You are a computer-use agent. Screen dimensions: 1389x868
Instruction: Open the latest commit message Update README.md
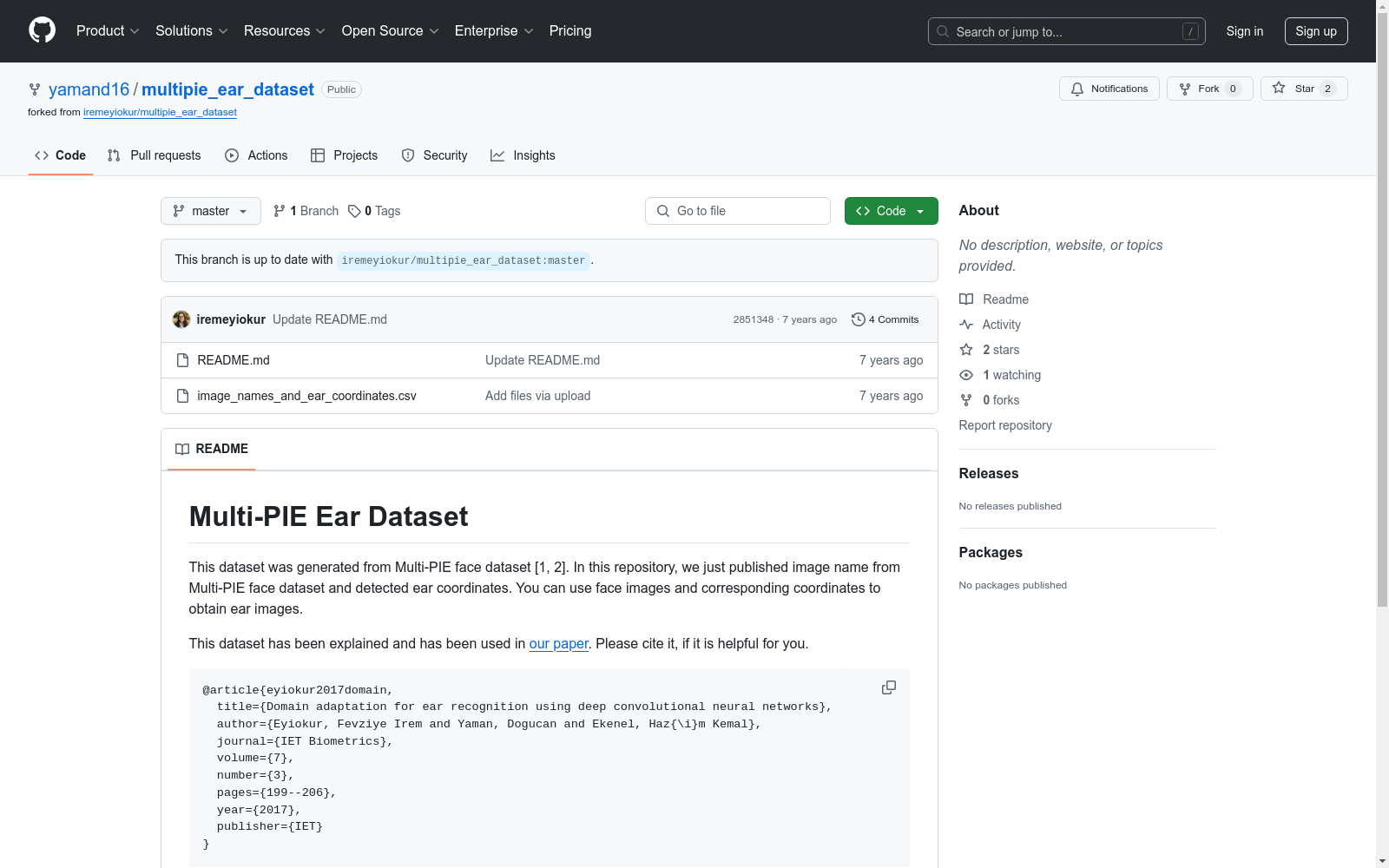(x=330, y=319)
